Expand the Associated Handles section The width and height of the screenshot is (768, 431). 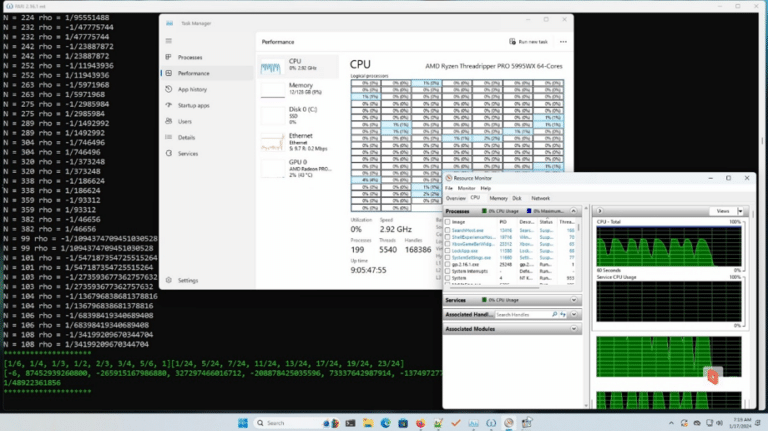[x=574, y=314]
